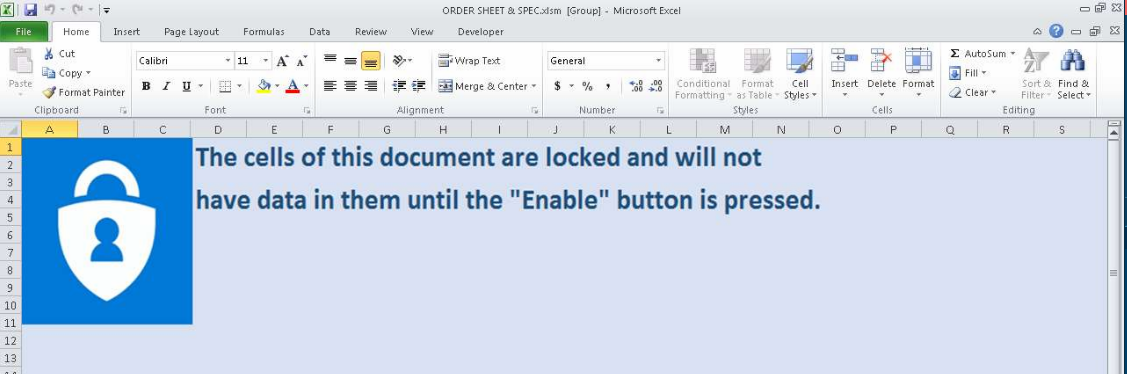Open the Calibri font name dropdown
This screenshot has width=1127, height=374.
pos(229,61)
